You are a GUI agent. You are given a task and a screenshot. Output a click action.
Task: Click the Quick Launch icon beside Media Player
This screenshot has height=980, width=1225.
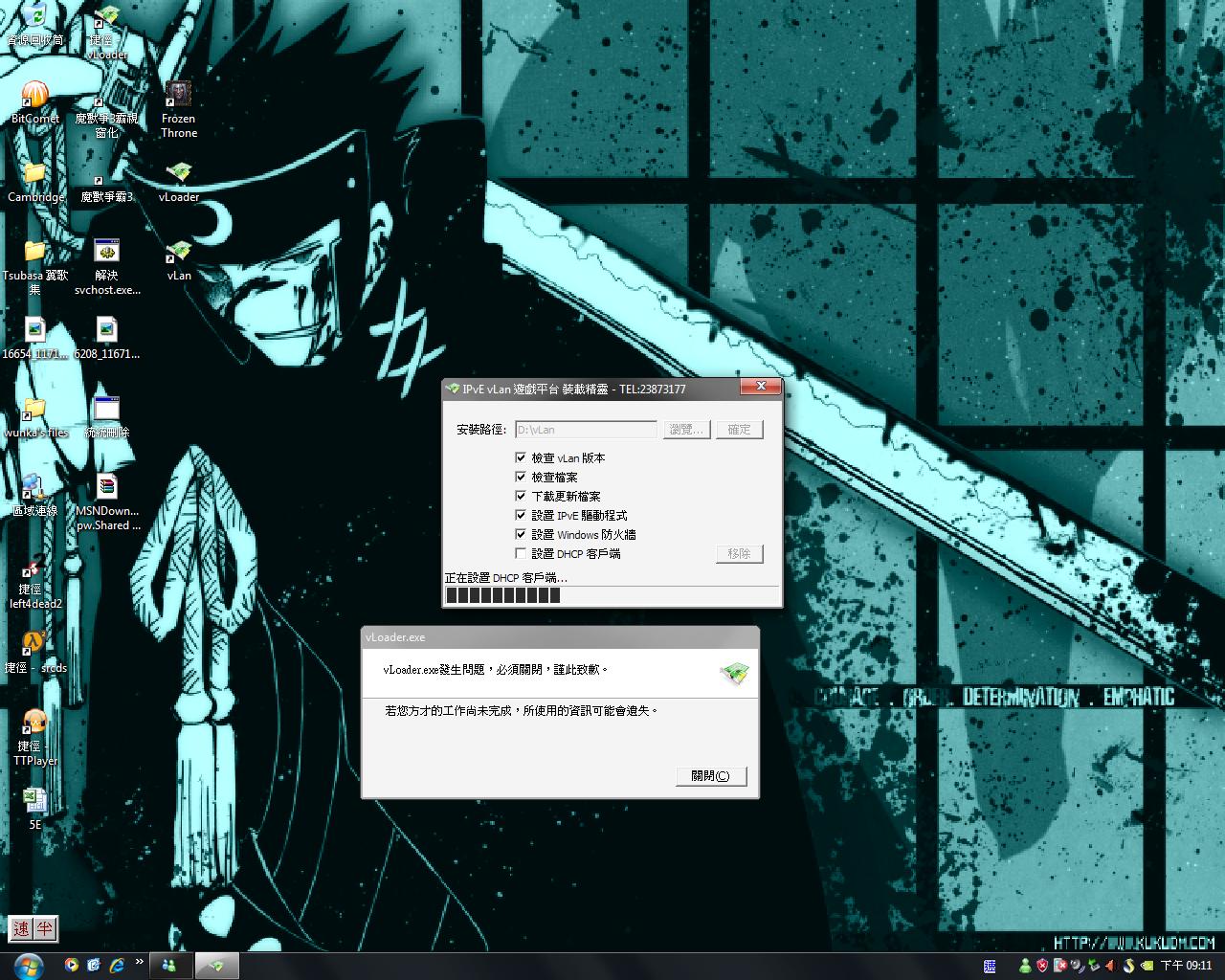point(94,965)
